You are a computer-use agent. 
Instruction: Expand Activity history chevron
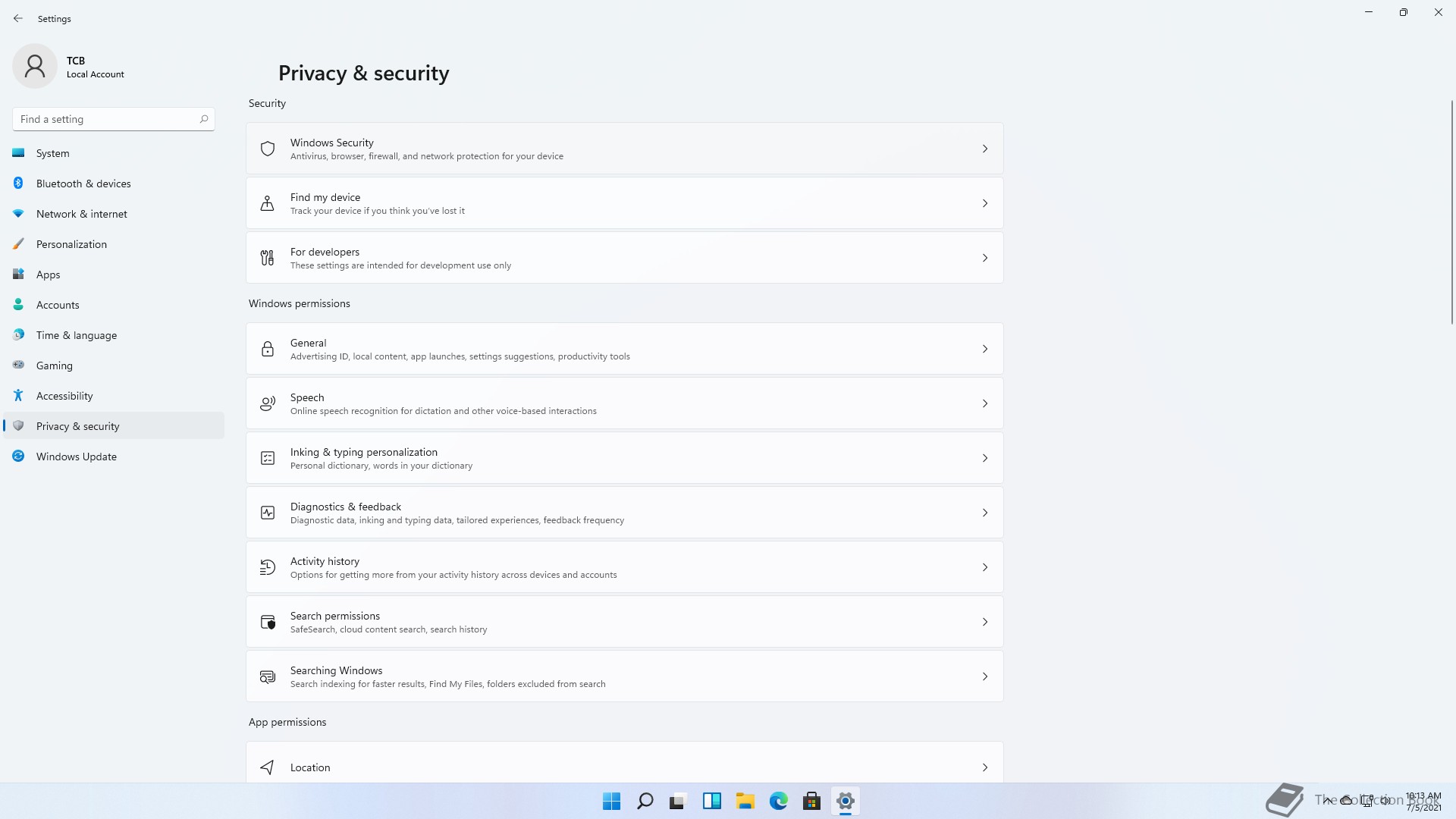click(985, 567)
